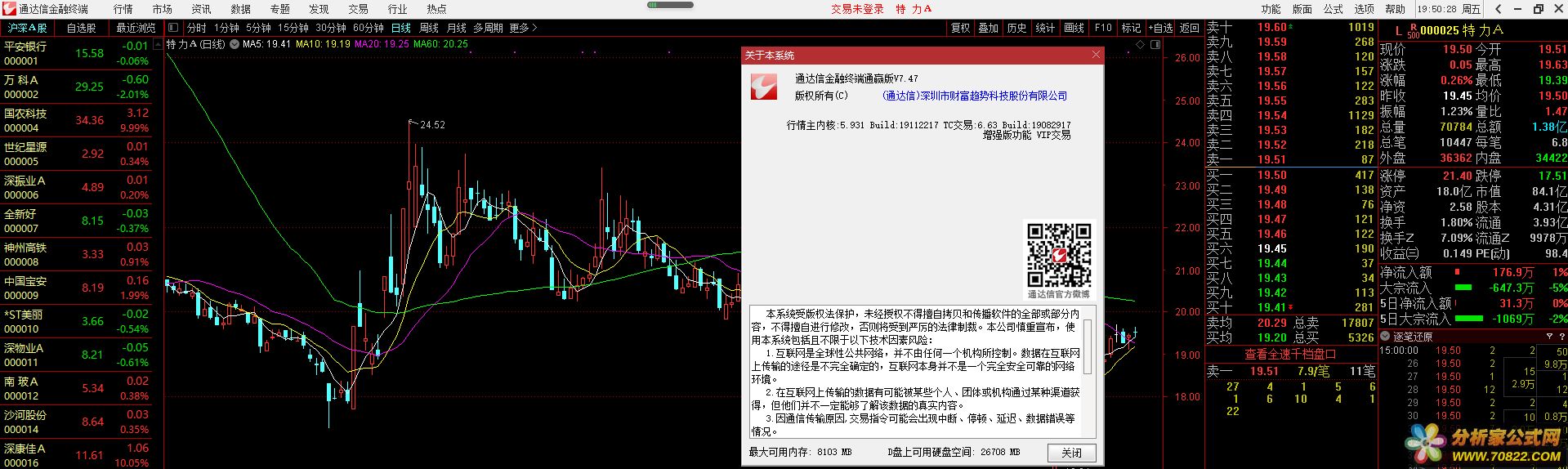Open the 功能 menu
Viewport: 1568px width, 469px height.
pyautogui.click(x=1271, y=9)
